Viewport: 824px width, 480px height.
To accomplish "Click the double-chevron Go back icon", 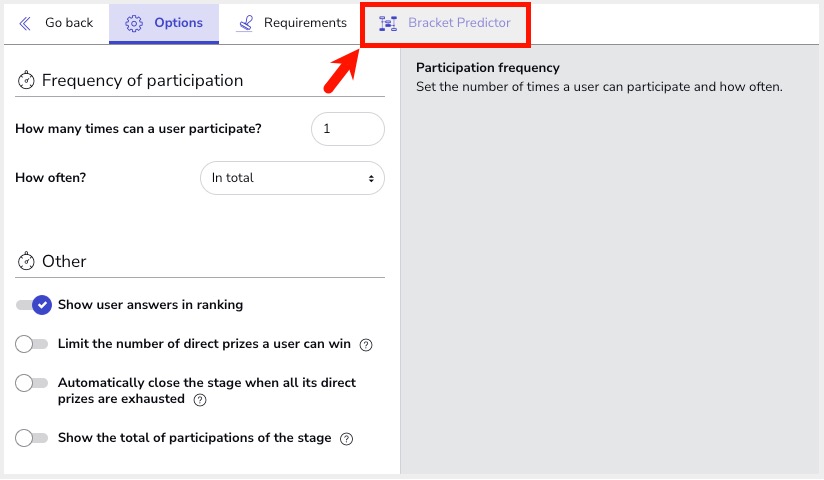I will click(x=25, y=23).
